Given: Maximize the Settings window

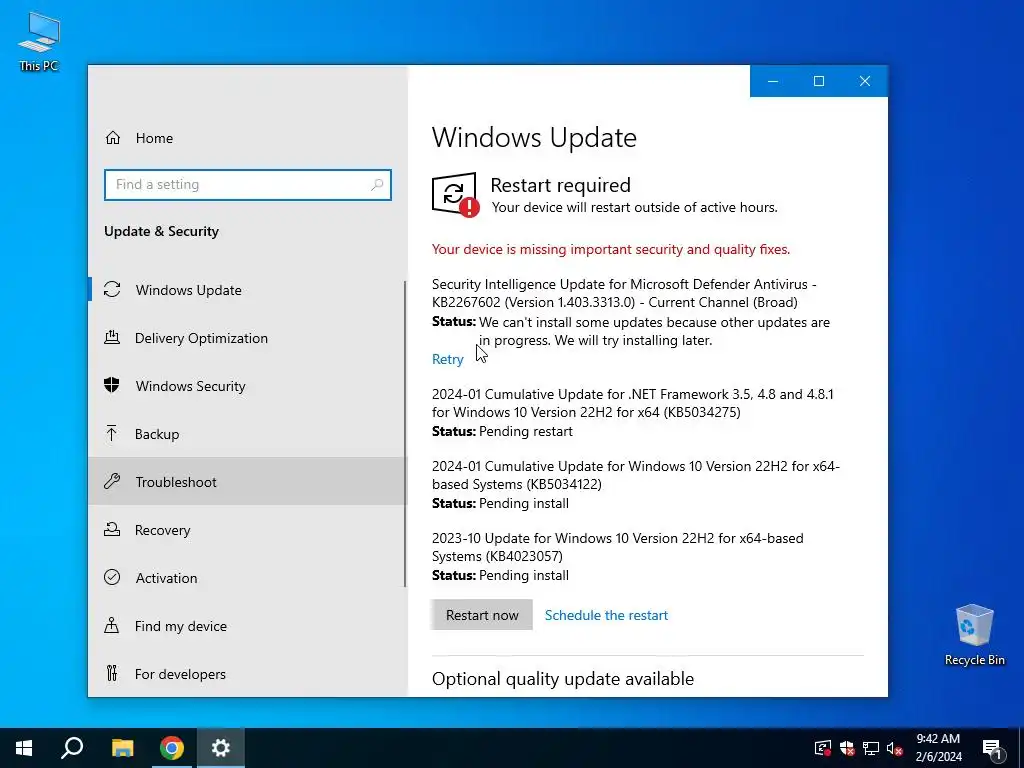Looking at the screenshot, I should (819, 81).
